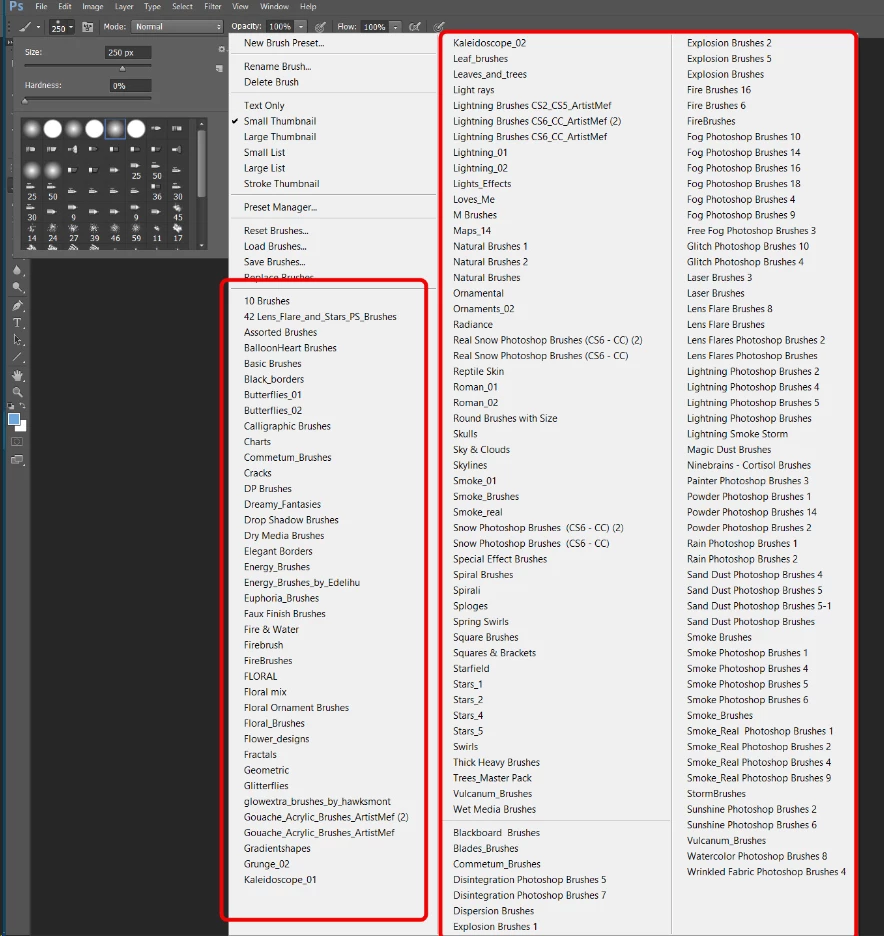Open the Mode Normal dropdown
The height and width of the screenshot is (936, 884).
(x=177, y=27)
